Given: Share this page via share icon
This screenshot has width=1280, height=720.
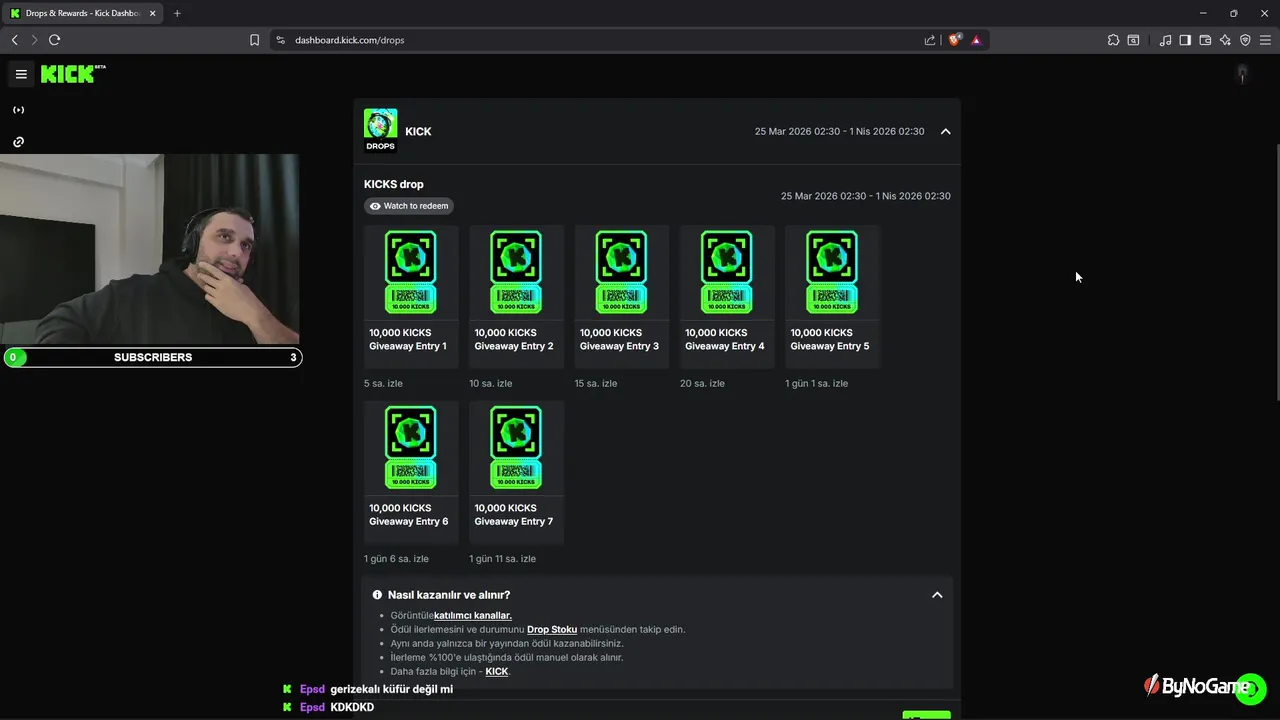Looking at the screenshot, I should 930,40.
